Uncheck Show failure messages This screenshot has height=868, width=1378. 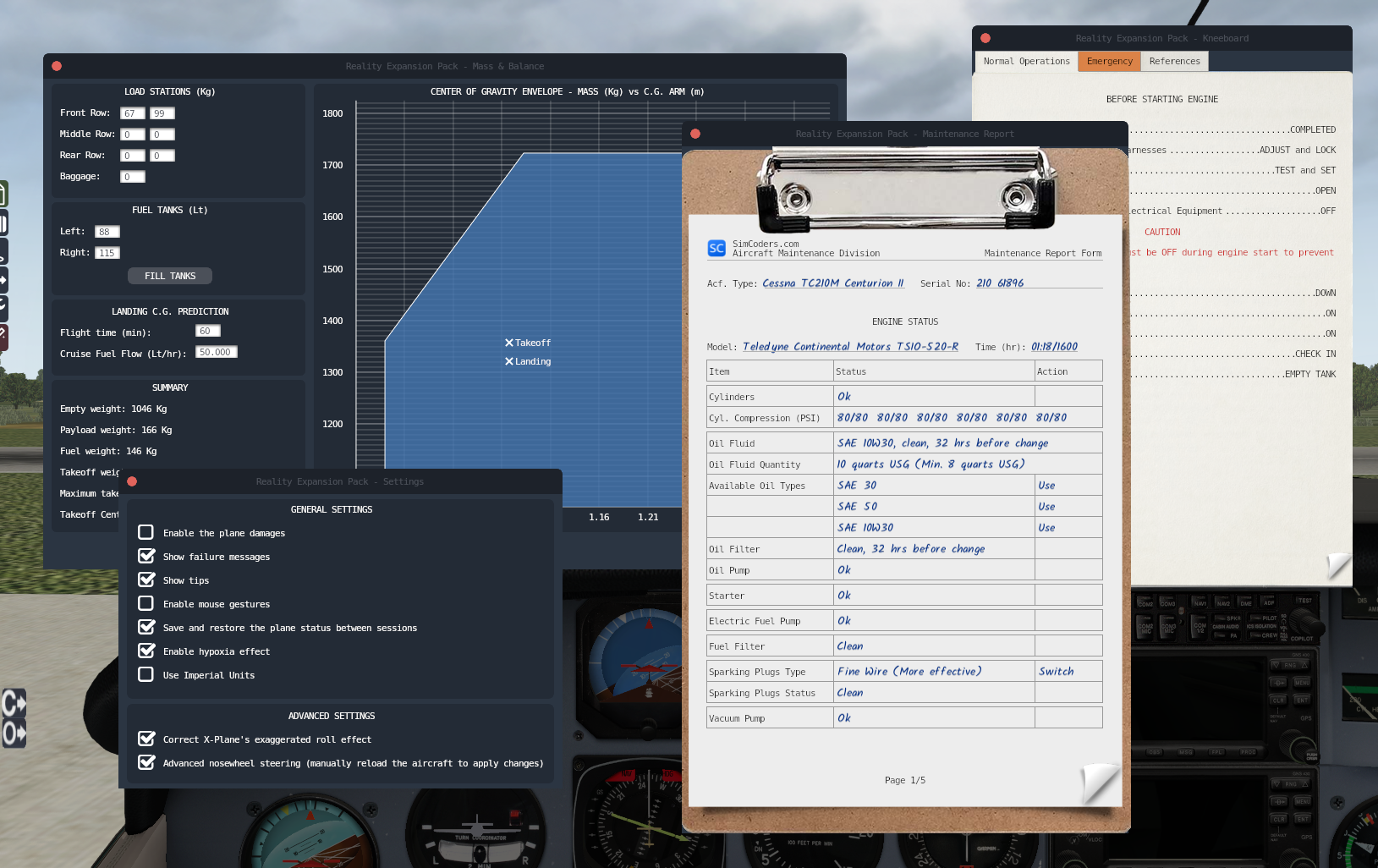[146, 556]
